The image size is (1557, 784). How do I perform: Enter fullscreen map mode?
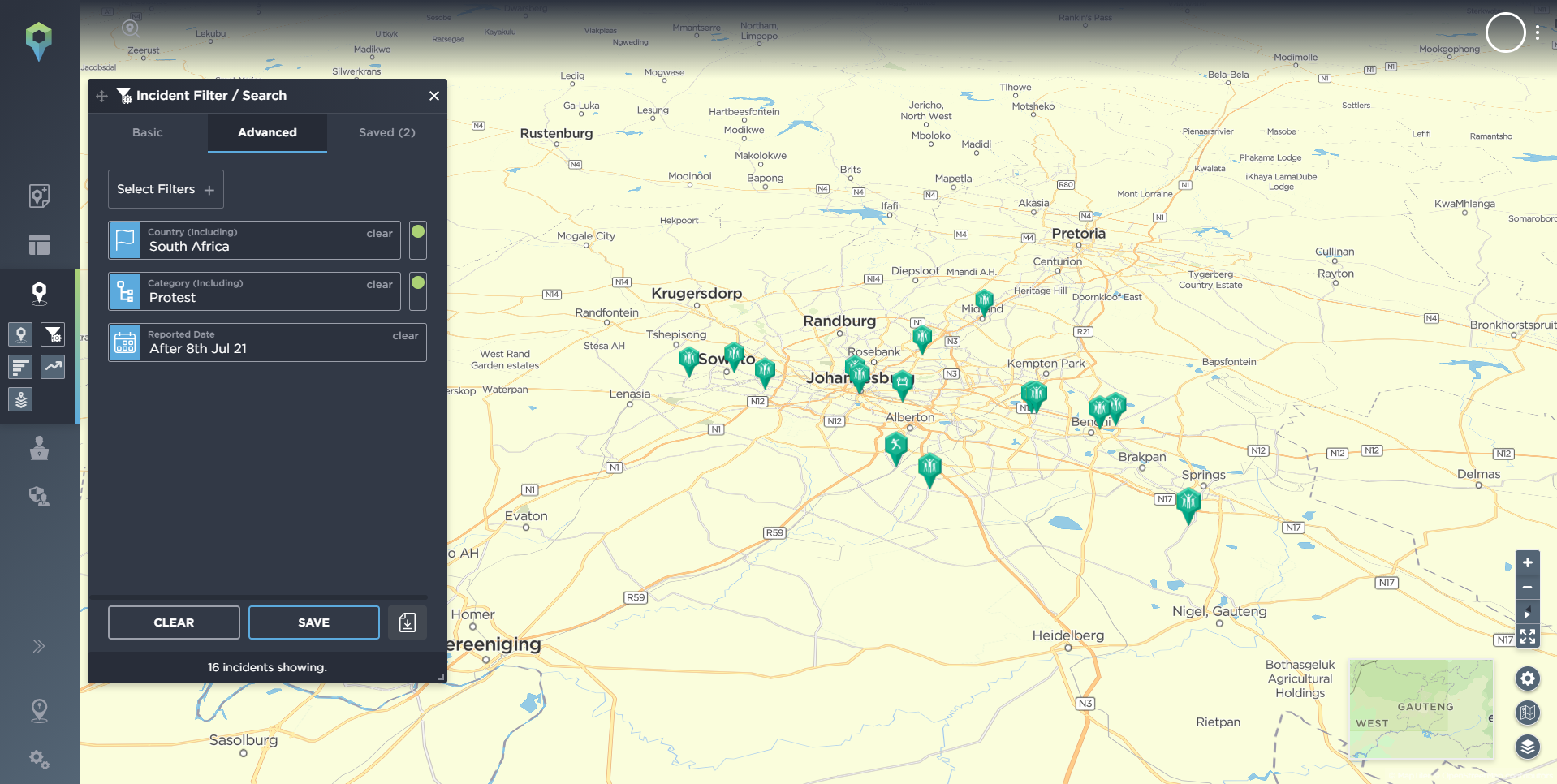pyautogui.click(x=1528, y=636)
